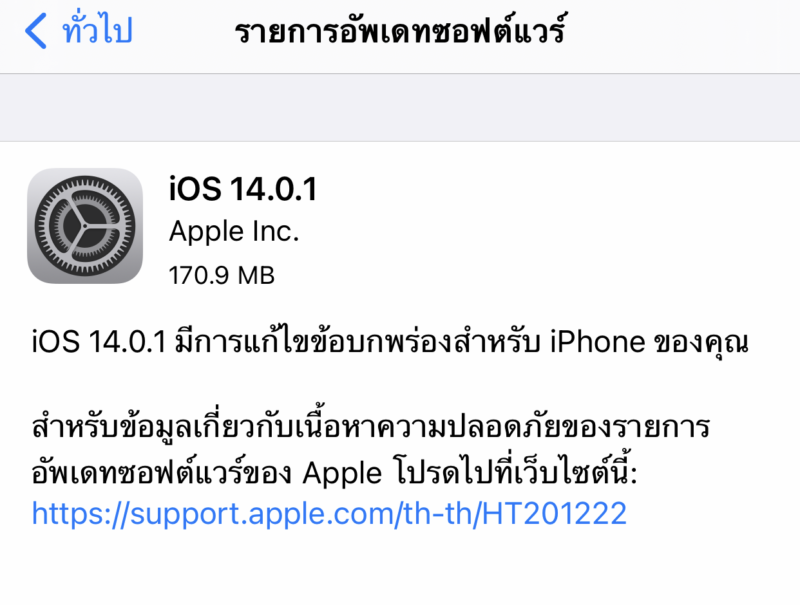800x605 pixels.
Task: Click the Apple Inc. developer label
Action: pos(234,232)
